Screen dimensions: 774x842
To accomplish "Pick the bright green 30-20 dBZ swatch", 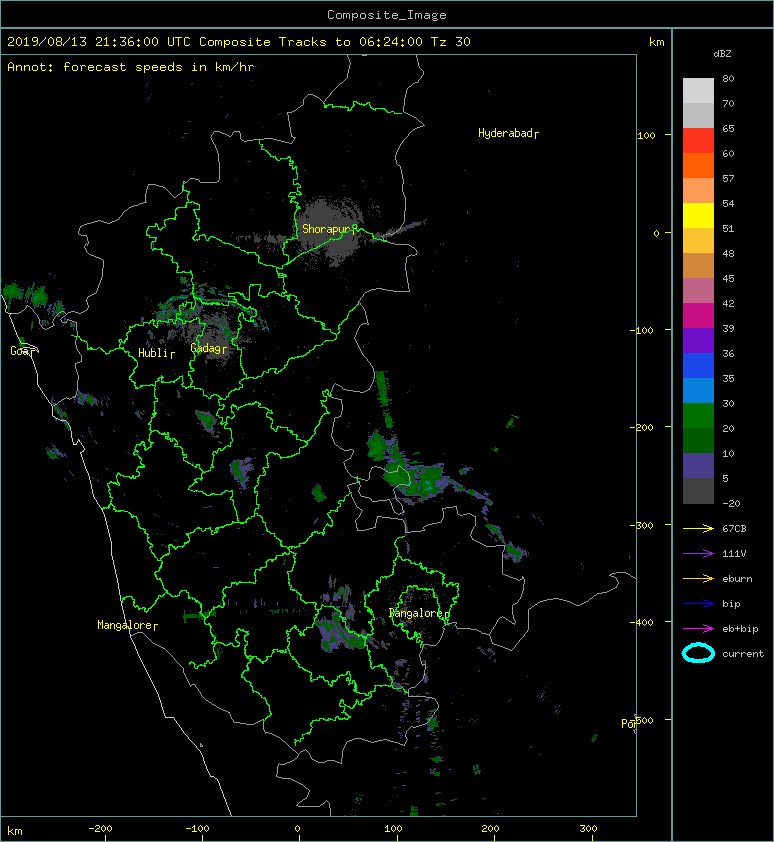I will coord(698,415).
